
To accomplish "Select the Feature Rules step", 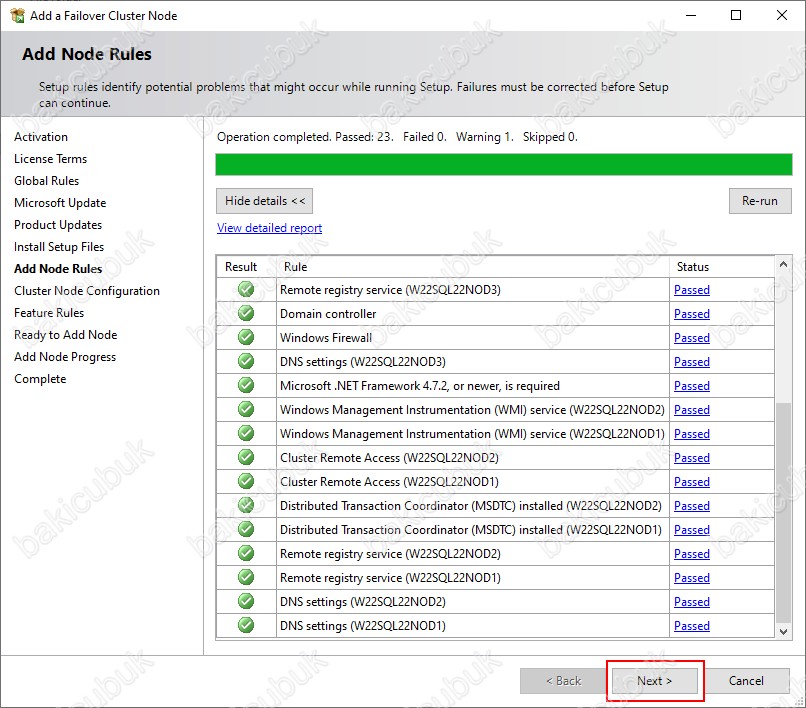I will point(49,313).
